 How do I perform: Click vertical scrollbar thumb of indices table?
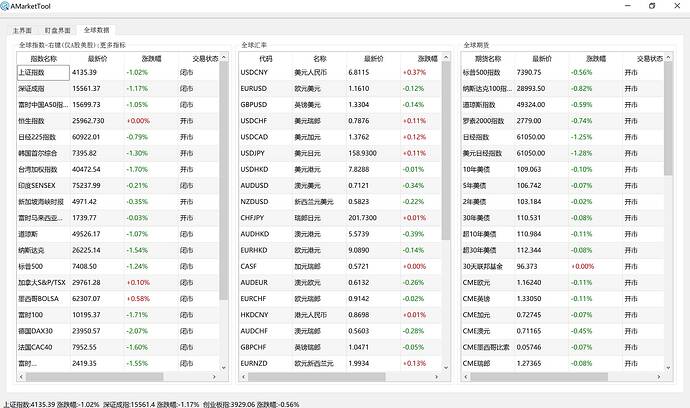tap(224, 180)
